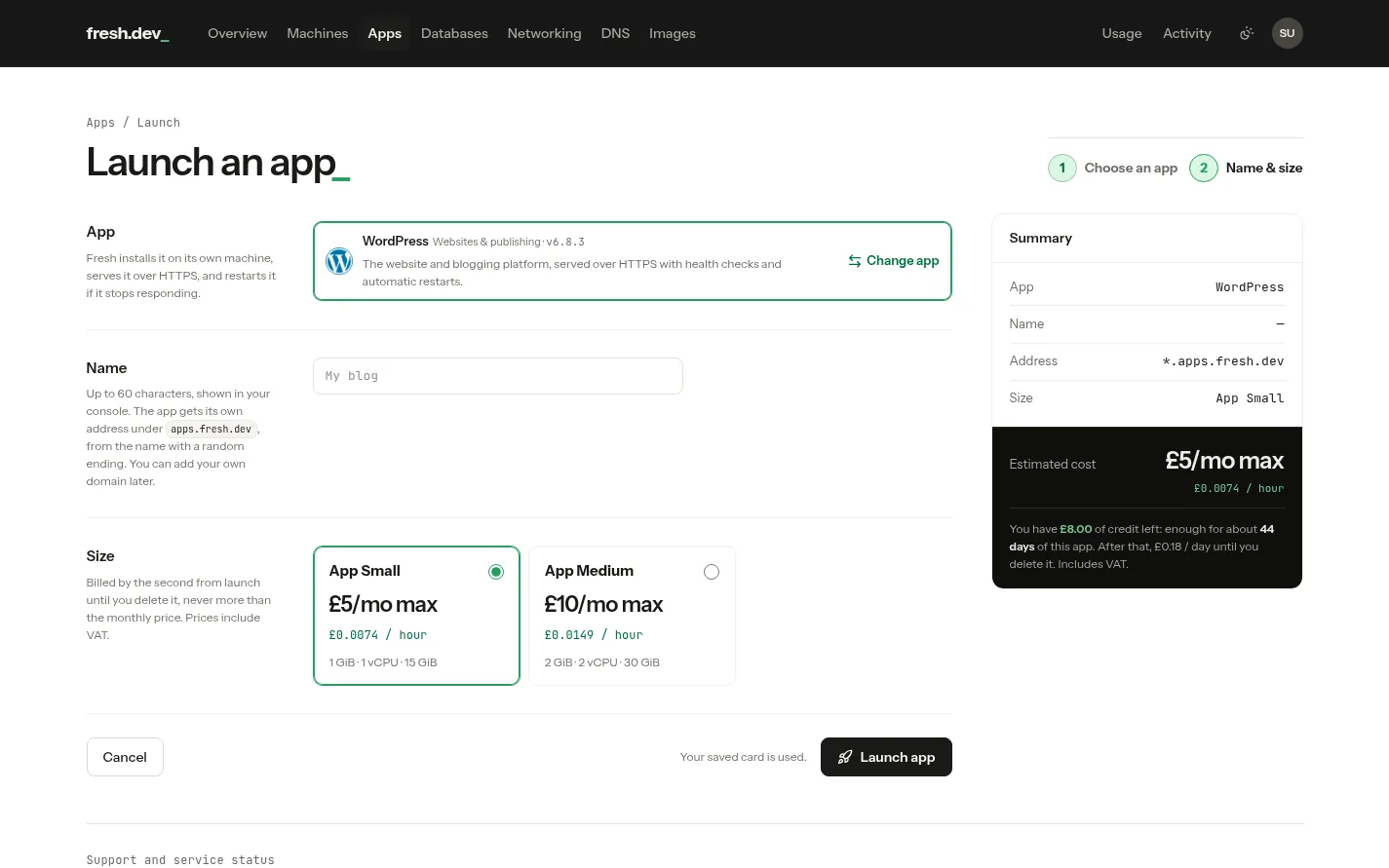
Task: Click the WordPress value in Summary
Action: [1250, 287]
